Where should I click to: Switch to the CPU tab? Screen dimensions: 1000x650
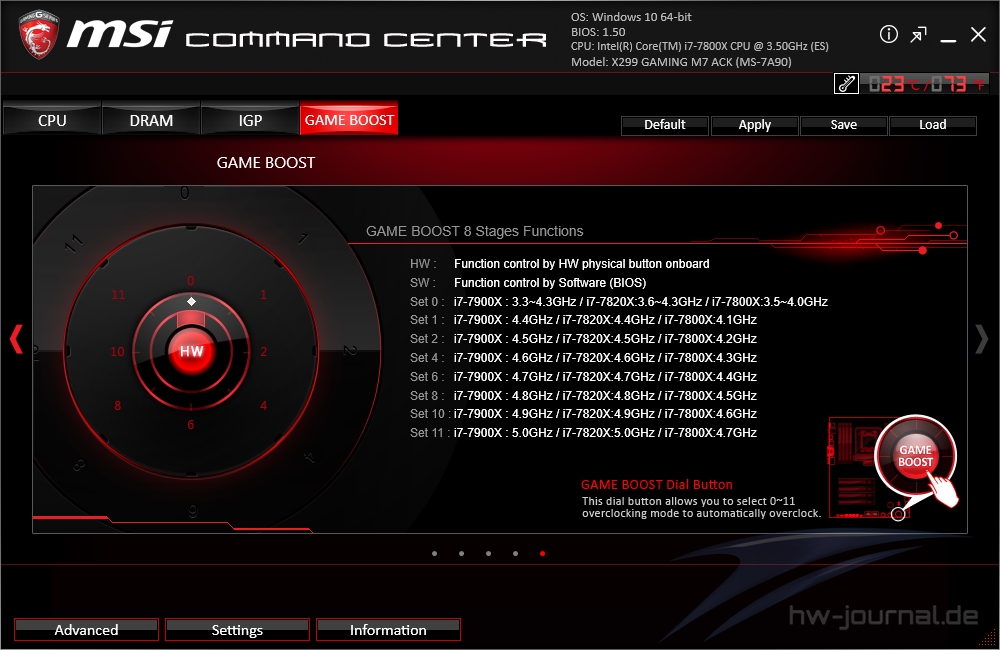tap(52, 121)
